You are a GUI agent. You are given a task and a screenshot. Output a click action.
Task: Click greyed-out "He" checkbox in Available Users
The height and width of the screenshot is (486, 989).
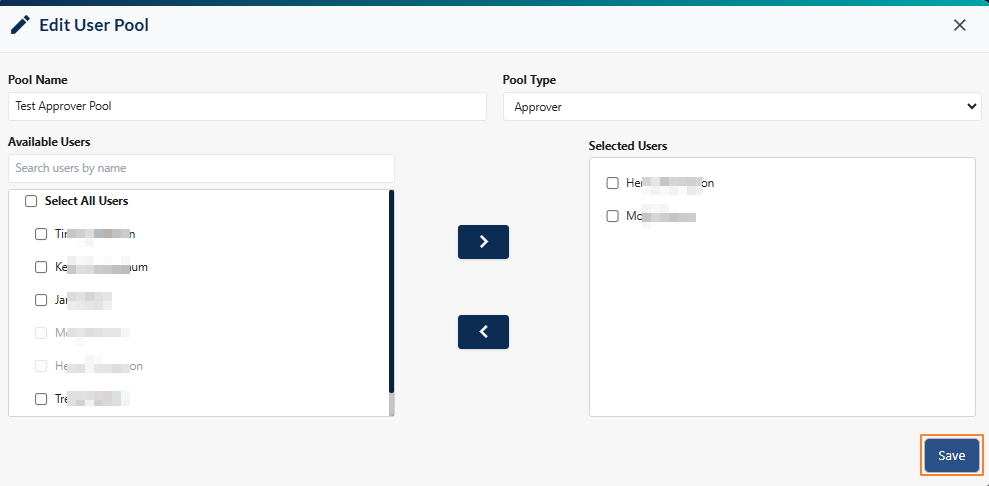point(41,366)
